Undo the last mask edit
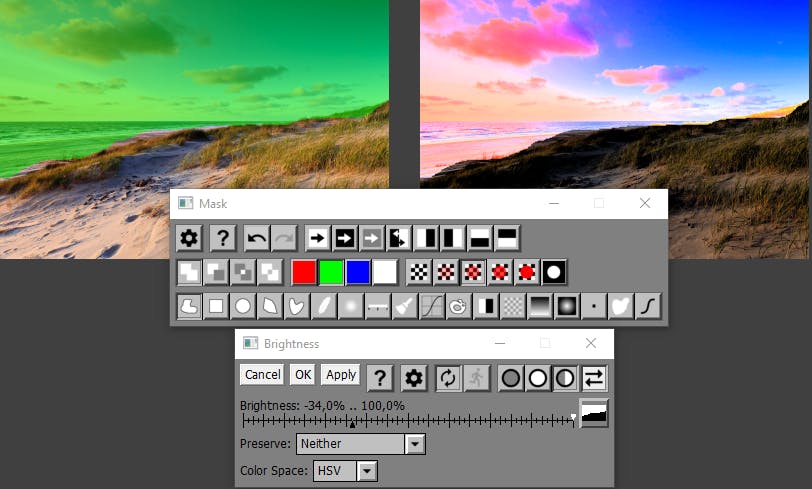 point(257,238)
